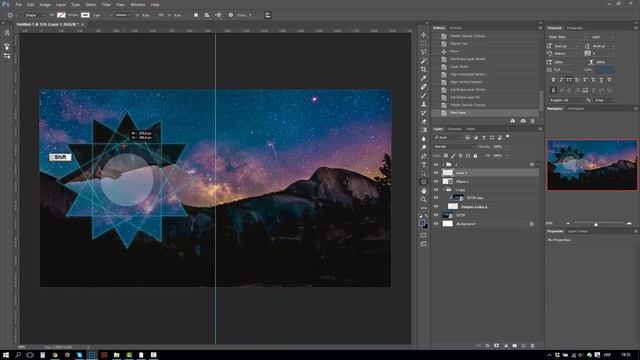
Task: Click Character panel text color swatch
Action: [604, 70]
